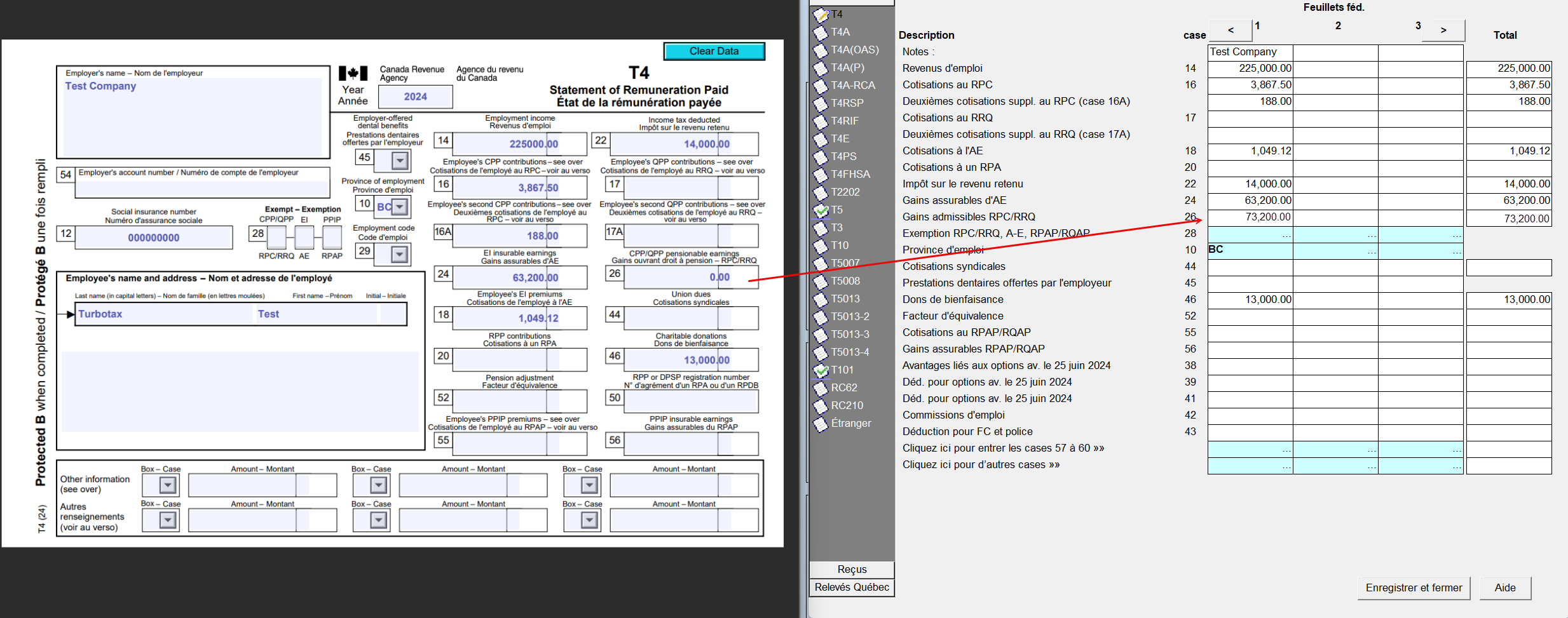Screen dimensions: 1568x618
Task: Select the T4A(P) slip icon
Action: (821, 68)
